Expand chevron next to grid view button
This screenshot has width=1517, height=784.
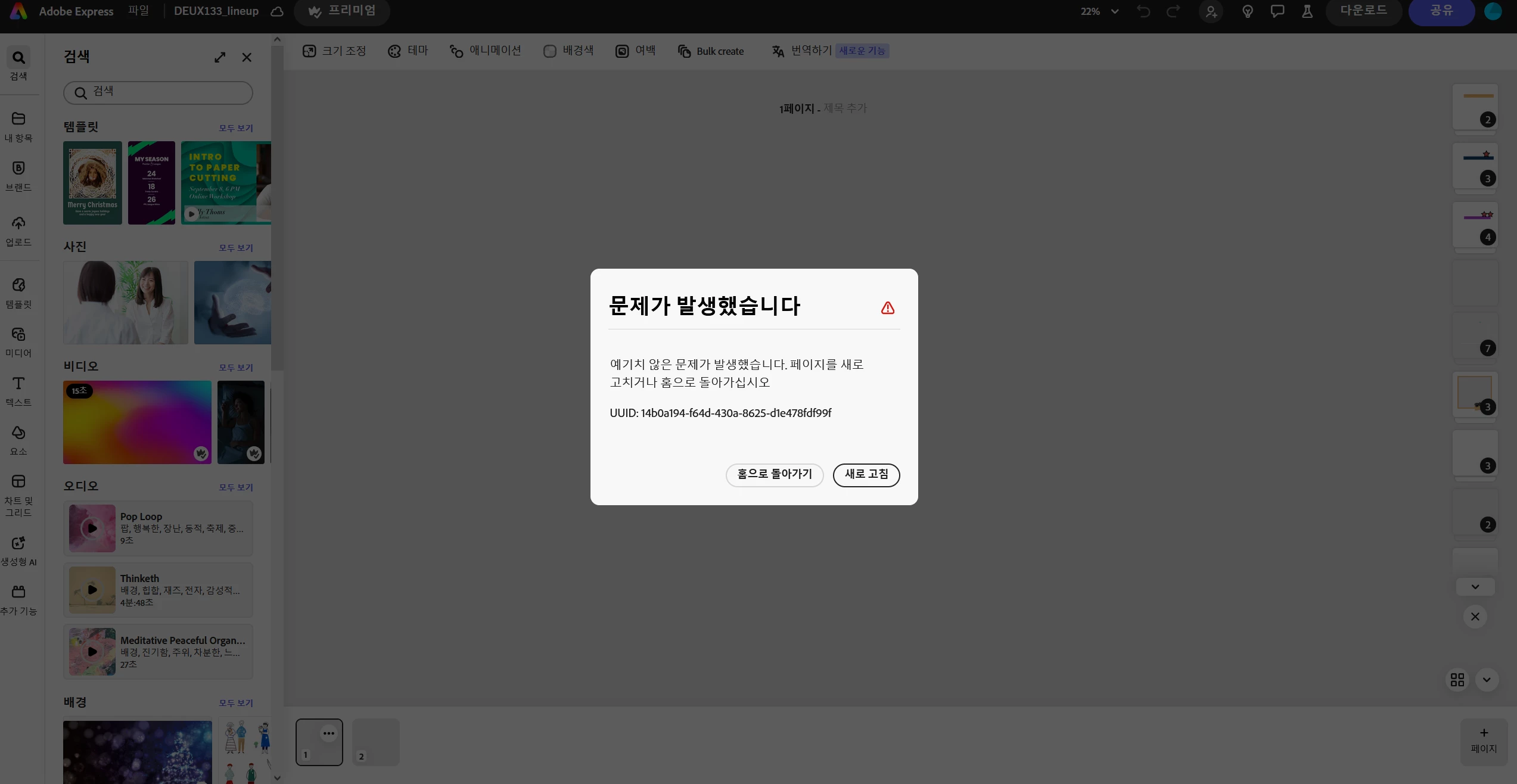click(1487, 680)
